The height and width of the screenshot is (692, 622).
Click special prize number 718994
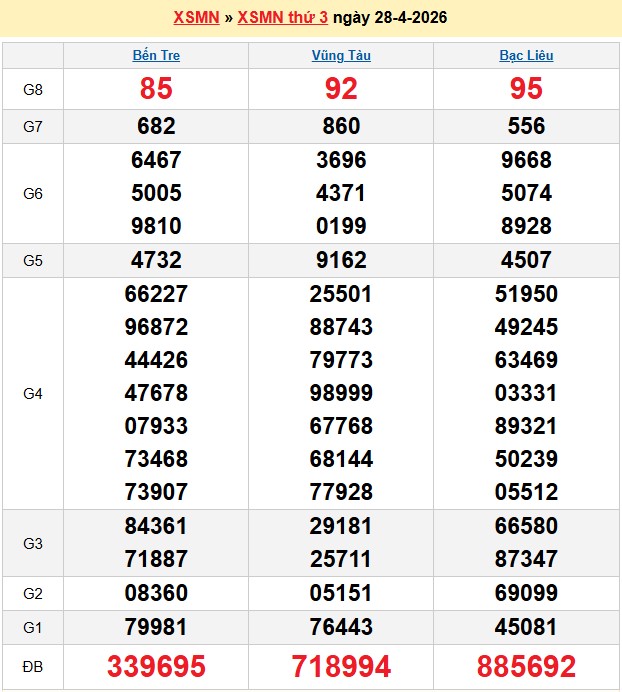[x=341, y=666]
